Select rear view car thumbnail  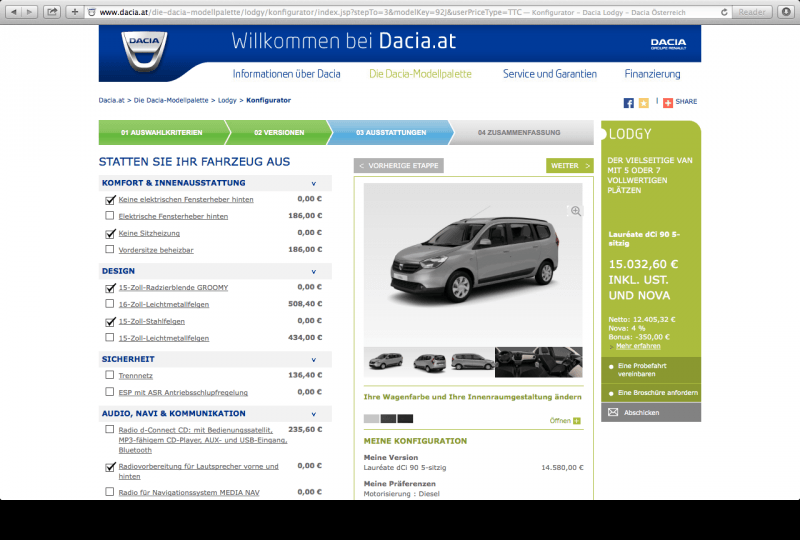click(429, 362)
